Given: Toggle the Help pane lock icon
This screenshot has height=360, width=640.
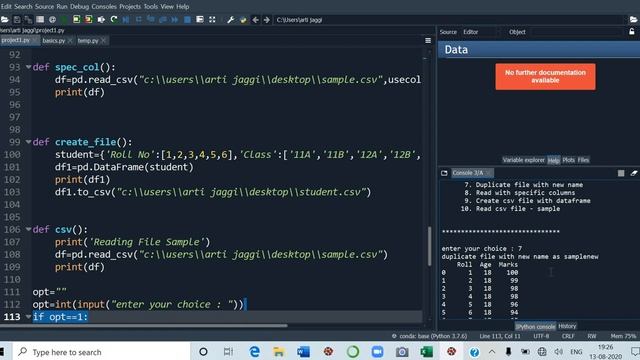Looking at the screenshot, I should point(632,31).
